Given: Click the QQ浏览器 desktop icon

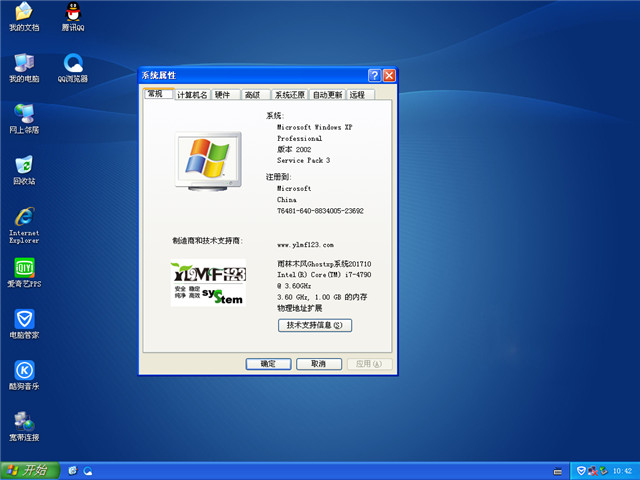Looking at the screenshot, I should tap(73, 68).
